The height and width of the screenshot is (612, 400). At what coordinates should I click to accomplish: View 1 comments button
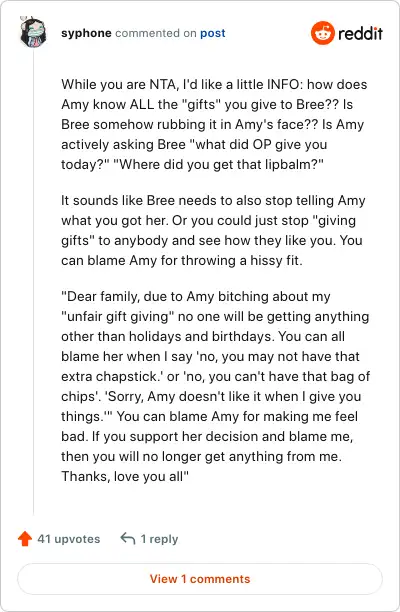pyautogui.click(x=200, y=578)
